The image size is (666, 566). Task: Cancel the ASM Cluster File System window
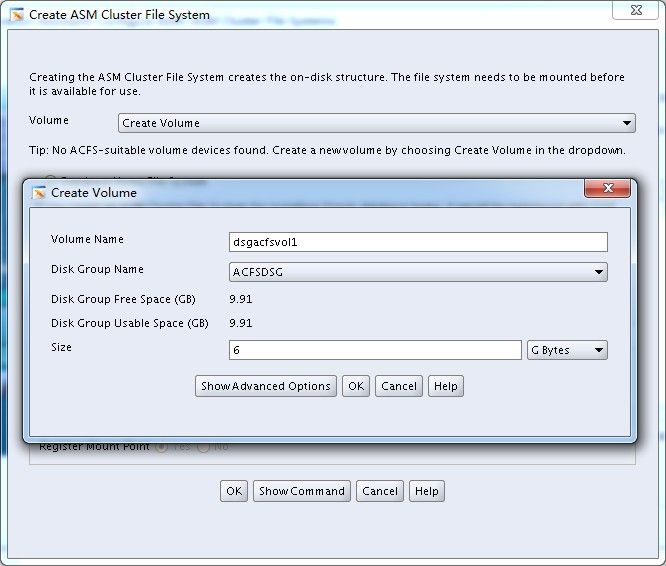click(380, 491)
